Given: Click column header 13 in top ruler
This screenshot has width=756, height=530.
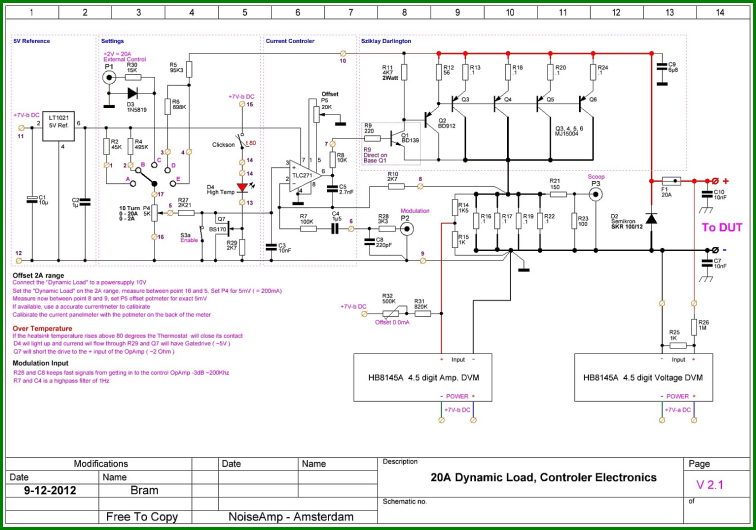Looking at the screenshot, I should click(x=669, y=12).
